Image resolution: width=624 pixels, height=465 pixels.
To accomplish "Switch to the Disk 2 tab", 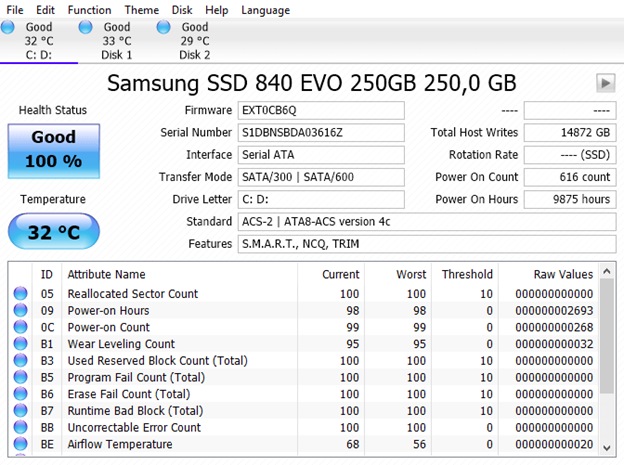I will [x=195, y=41].
